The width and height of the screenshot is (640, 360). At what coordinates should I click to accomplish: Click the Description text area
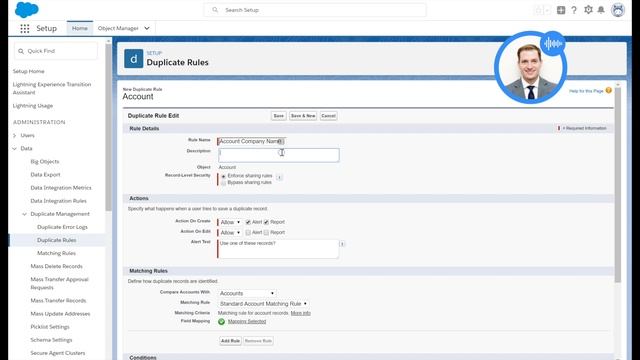[x=279, y=155]
